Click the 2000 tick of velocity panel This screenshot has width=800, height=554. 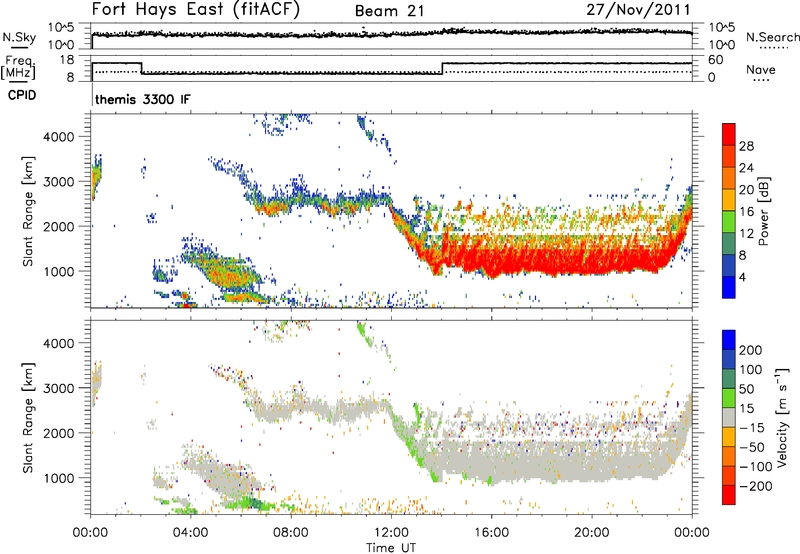tap(58, 433)
